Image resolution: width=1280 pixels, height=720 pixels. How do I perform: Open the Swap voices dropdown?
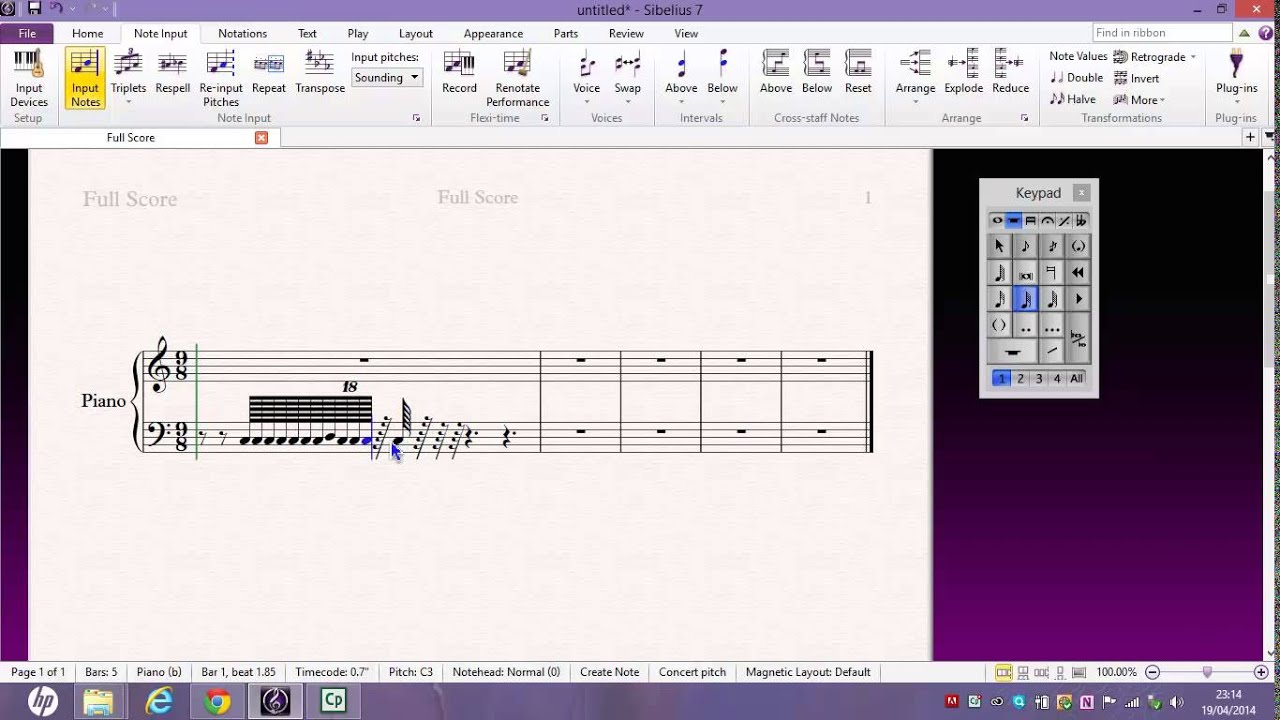(x=627, y=79)
